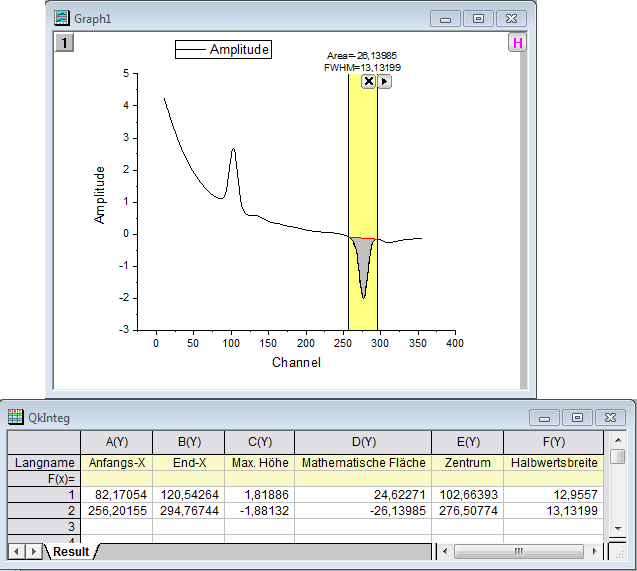Viewport: 637px width, 571px height.
Task: Click cell value -26,13985
Action: pos(363,510)
